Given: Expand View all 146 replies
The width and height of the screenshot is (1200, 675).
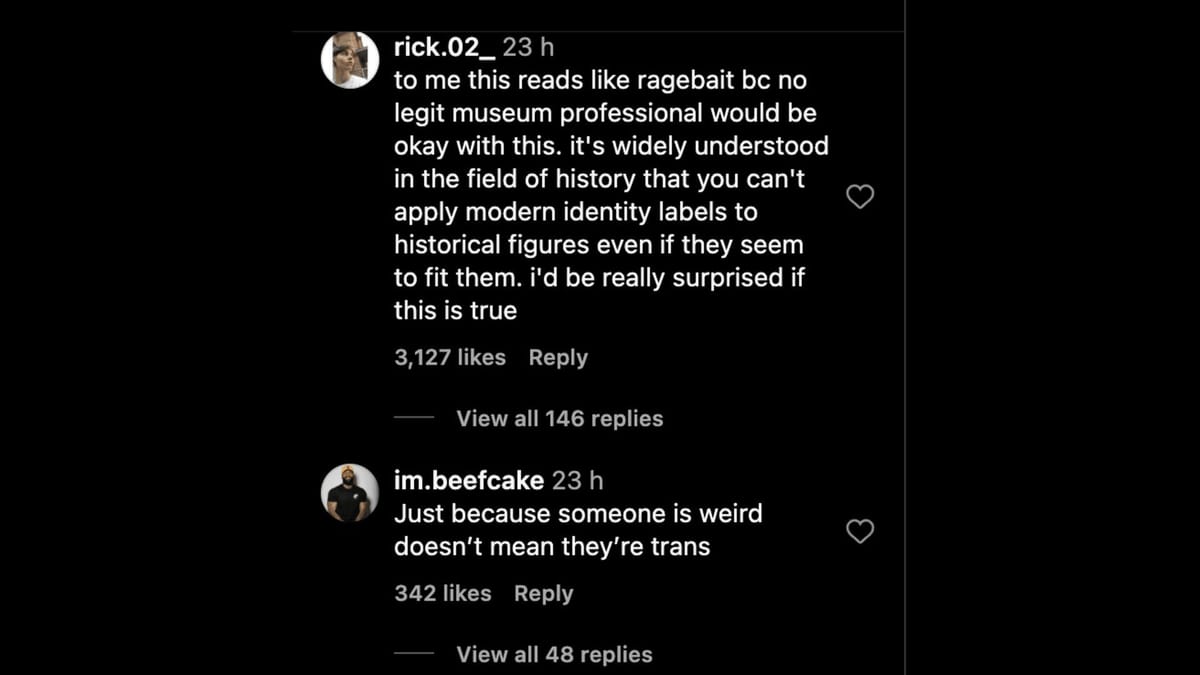Looking at the screenshot, I should 559,419.
